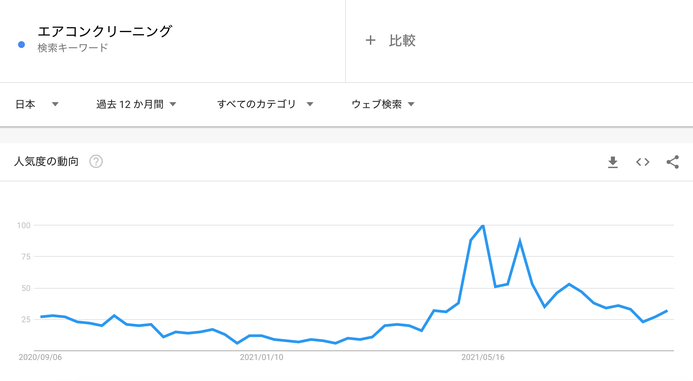Click the 2020/09/06 start date label
This screenshot has width=693, height=381.
point(40,357)
